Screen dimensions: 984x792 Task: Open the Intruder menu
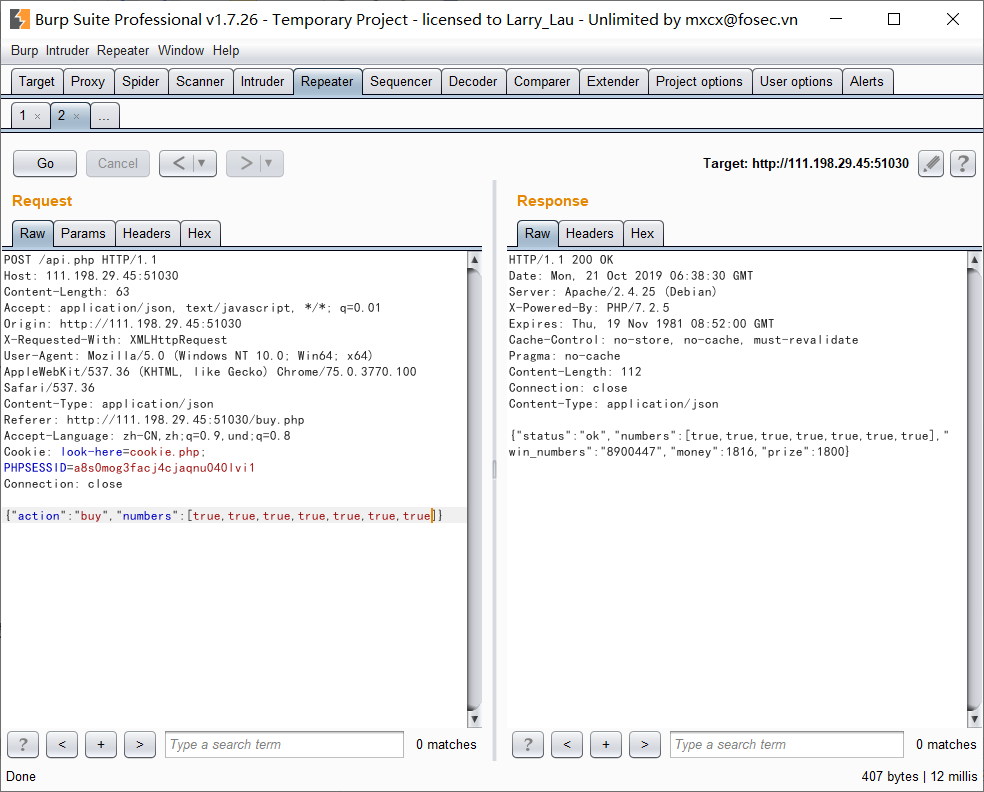tap(67, 51)
